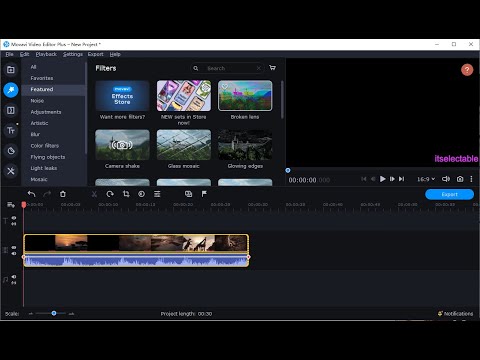Add the Broken lens filter to favorites

click(225, 86)
